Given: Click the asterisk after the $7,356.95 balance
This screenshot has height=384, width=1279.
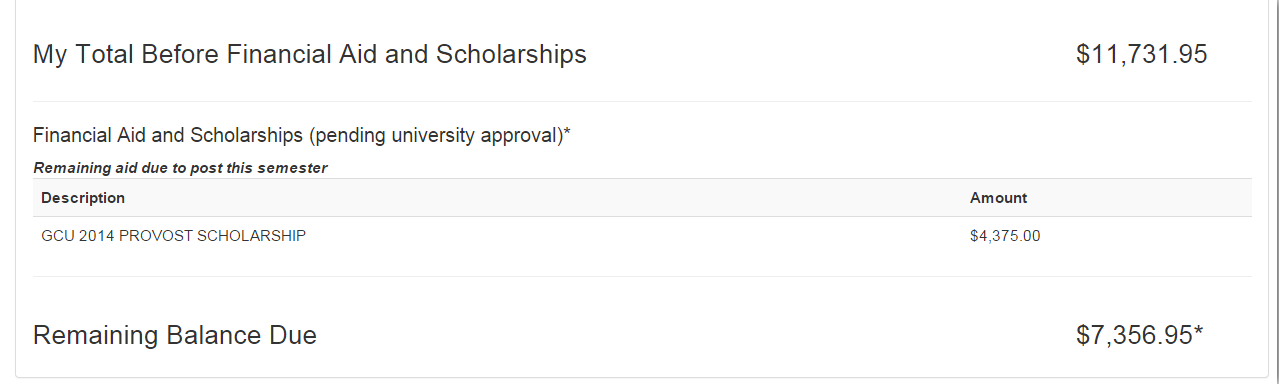Looking at the screenshot, I should coord(1198,330).
